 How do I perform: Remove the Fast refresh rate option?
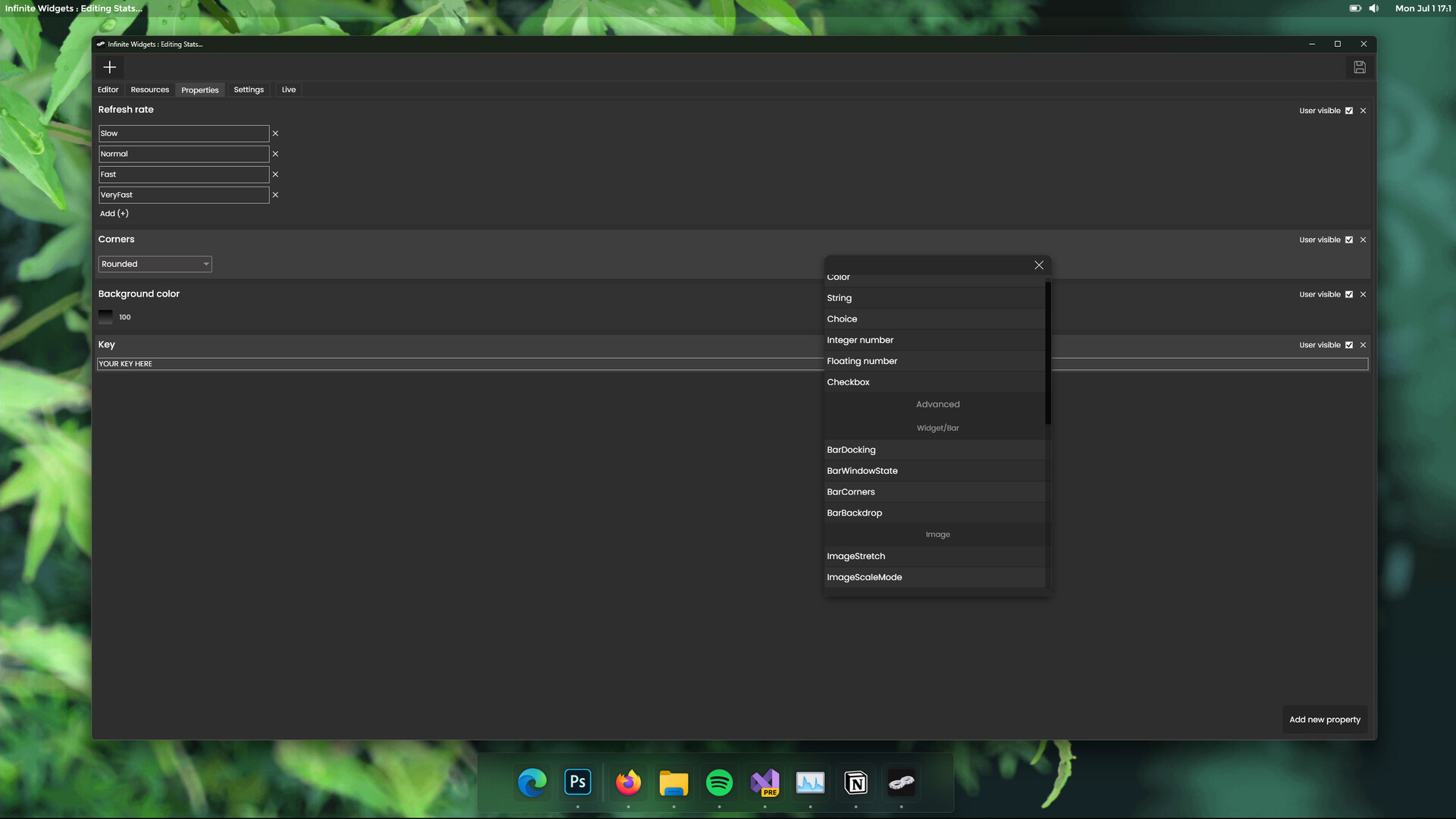click(275, 174)
